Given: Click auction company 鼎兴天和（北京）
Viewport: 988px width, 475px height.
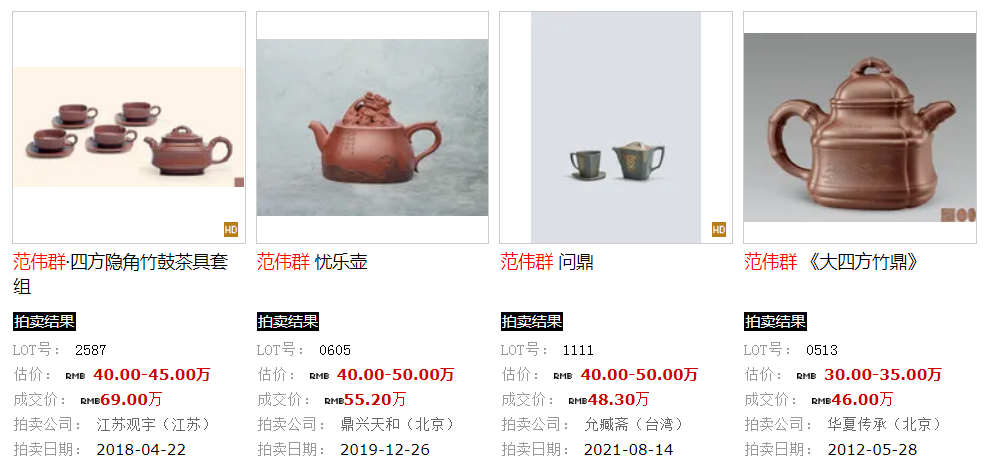Looking at the screenshot, I should coord(397,425).
